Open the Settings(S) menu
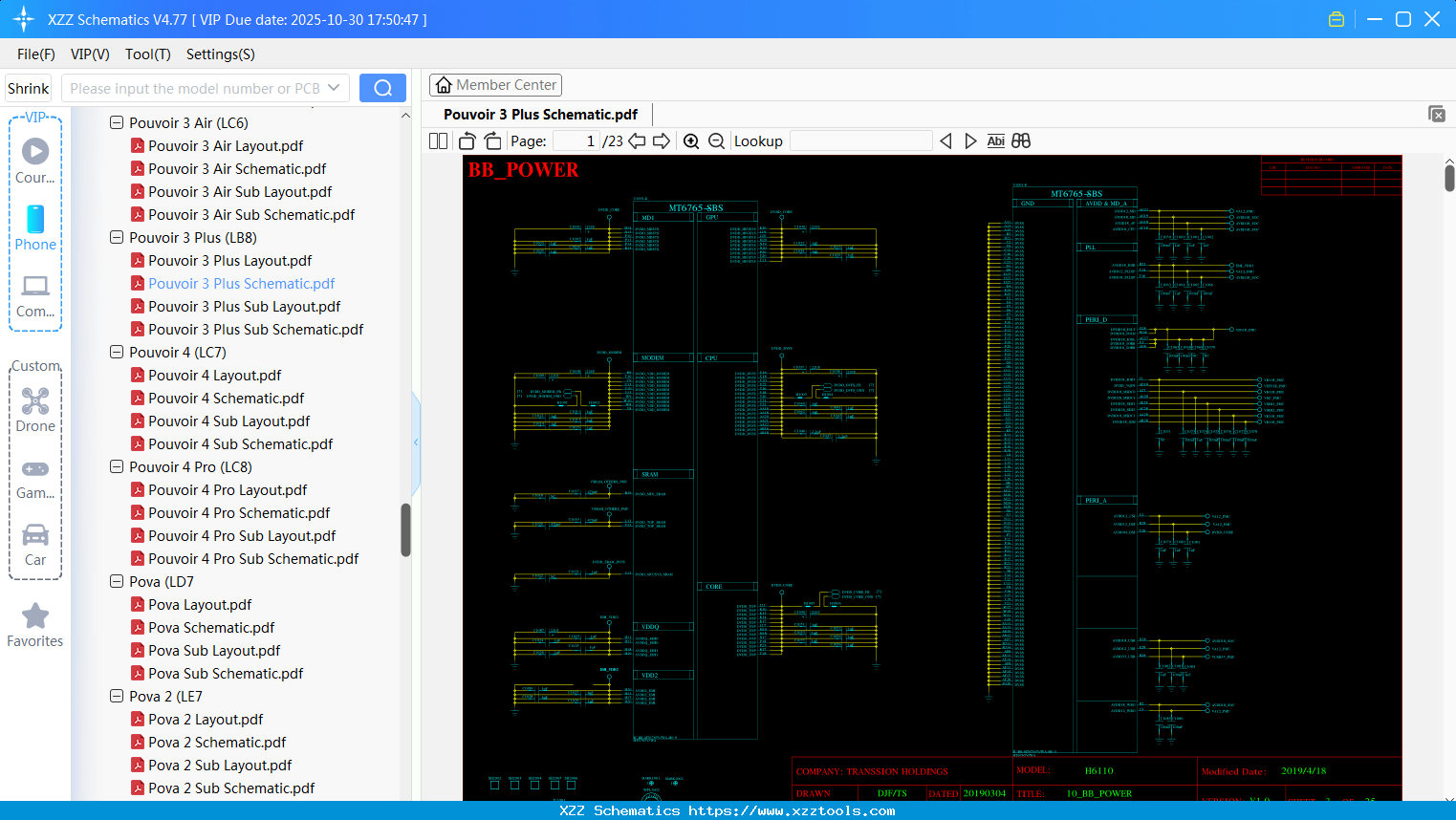 (220, 54)
